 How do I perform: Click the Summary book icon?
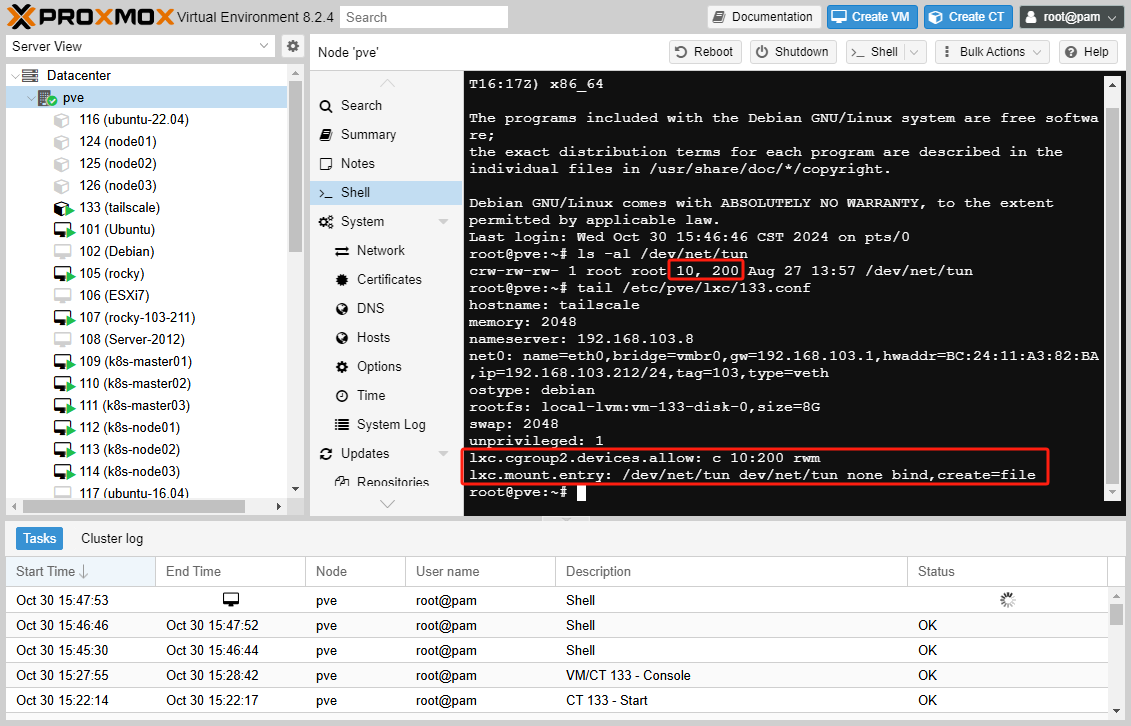point(326,135)
